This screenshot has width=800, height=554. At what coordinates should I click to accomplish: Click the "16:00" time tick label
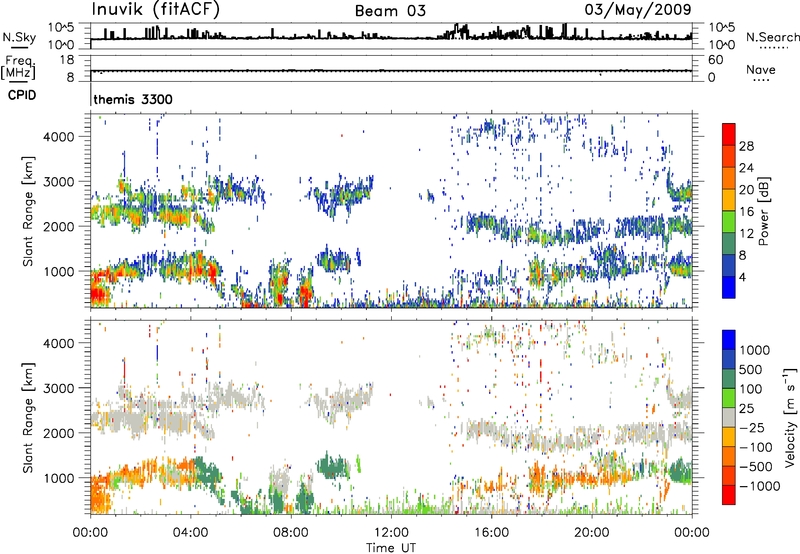[x=491, y=533]
